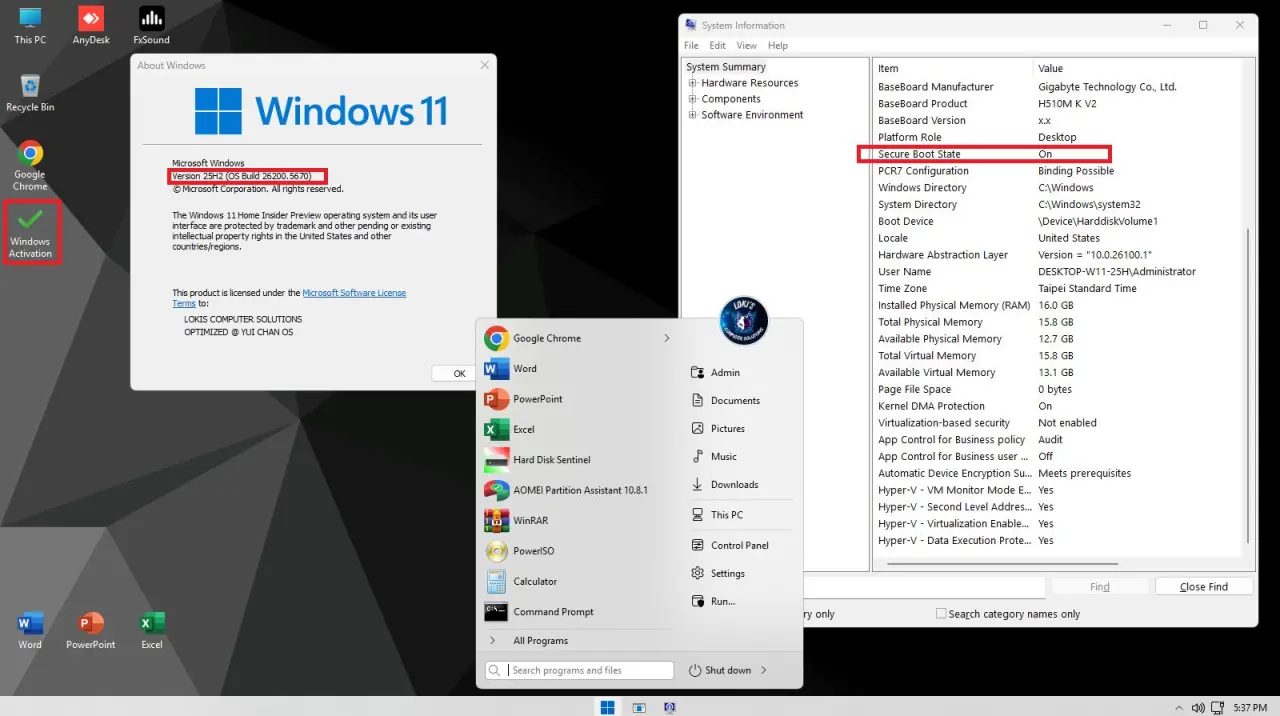1280x716 pixels.
Task: Select the Recycle Bin on desktop
Action: point(30,93)
